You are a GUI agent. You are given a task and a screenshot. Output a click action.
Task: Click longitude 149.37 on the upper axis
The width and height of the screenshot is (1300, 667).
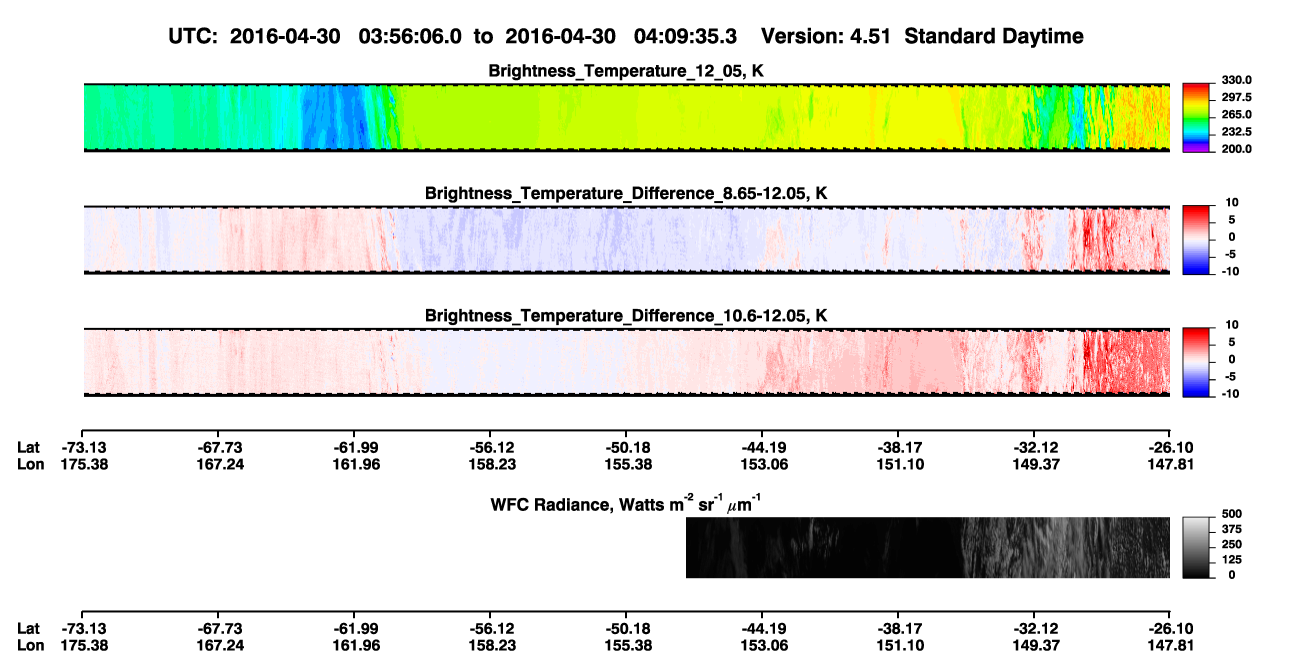click(x=1034, y=465)
